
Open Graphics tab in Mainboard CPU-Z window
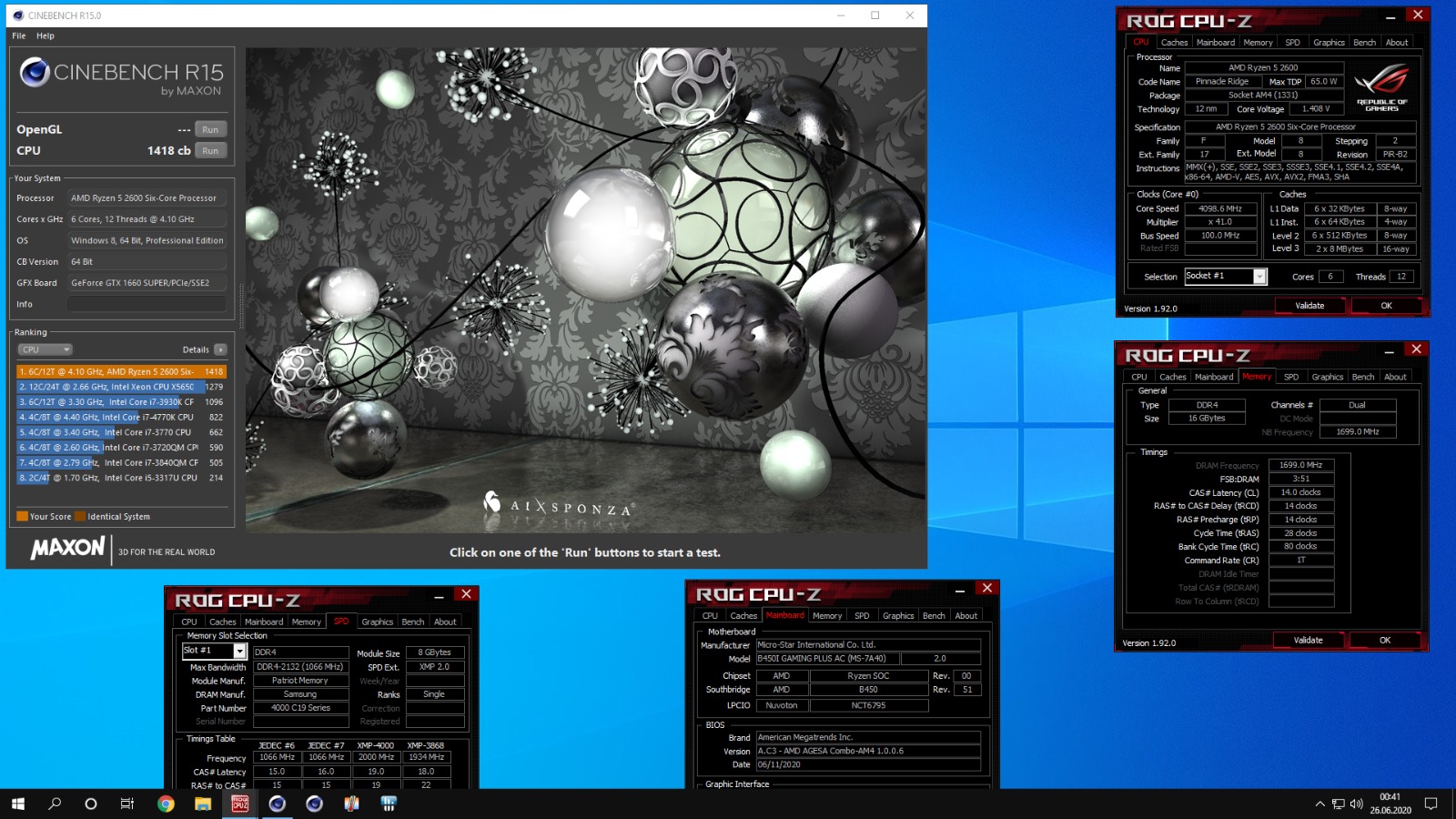pyautogui.click(x=898, y=615)
